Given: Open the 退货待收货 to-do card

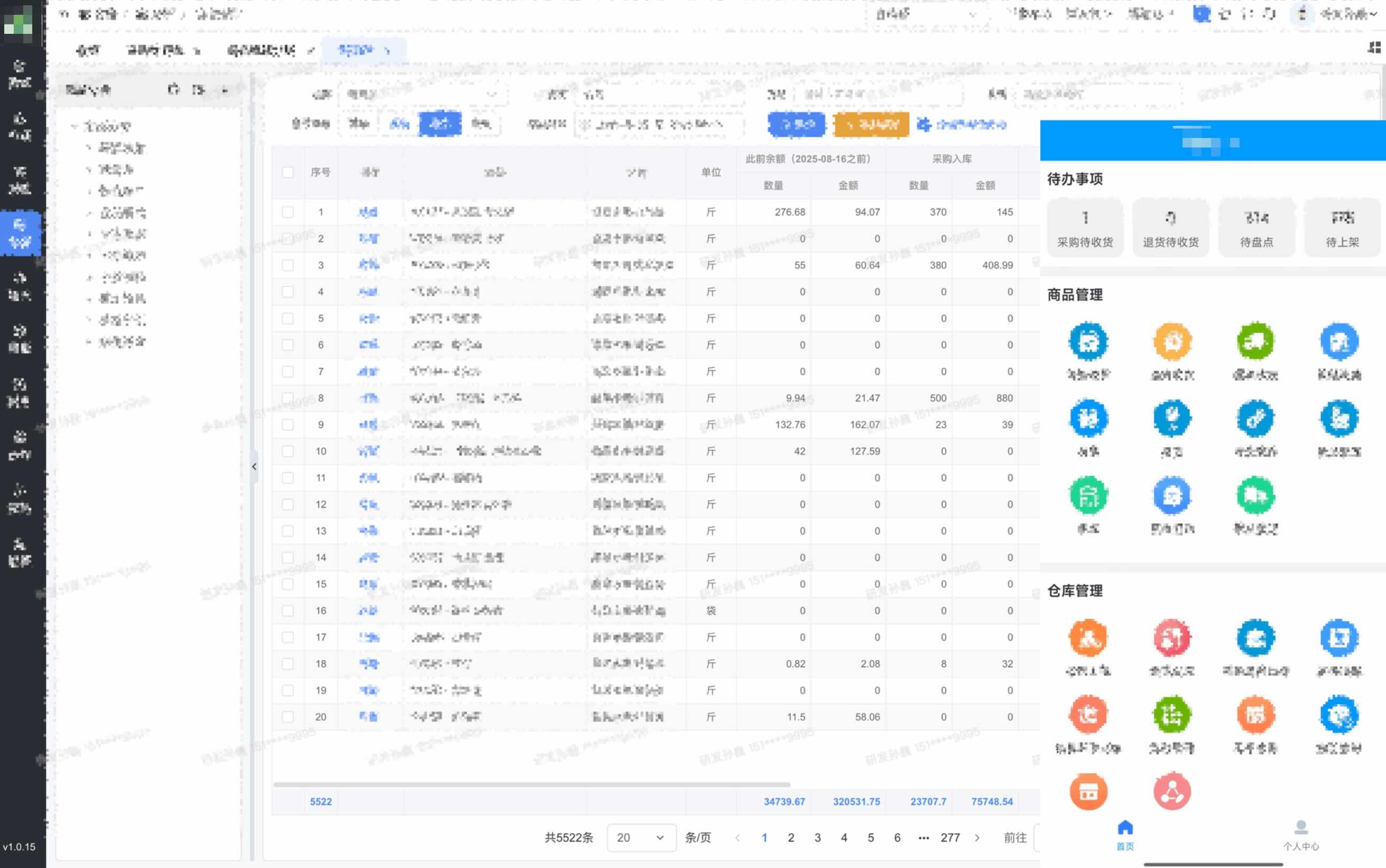Looking at the screenshot, I should (1170, 228).
